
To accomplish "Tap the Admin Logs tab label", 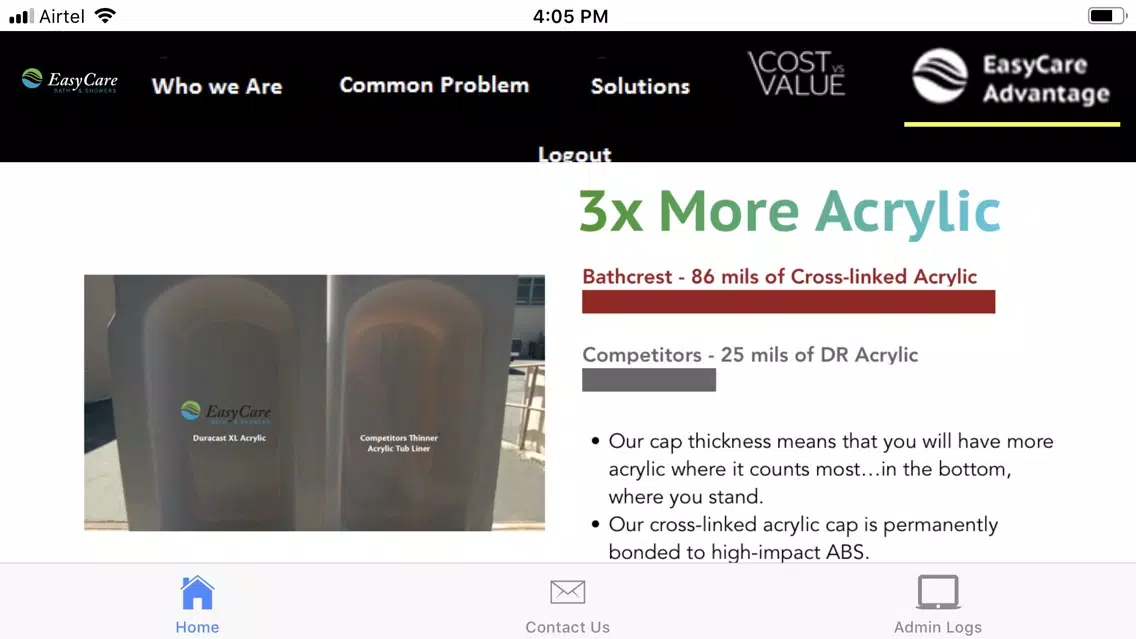I will [x=937, y=627].
